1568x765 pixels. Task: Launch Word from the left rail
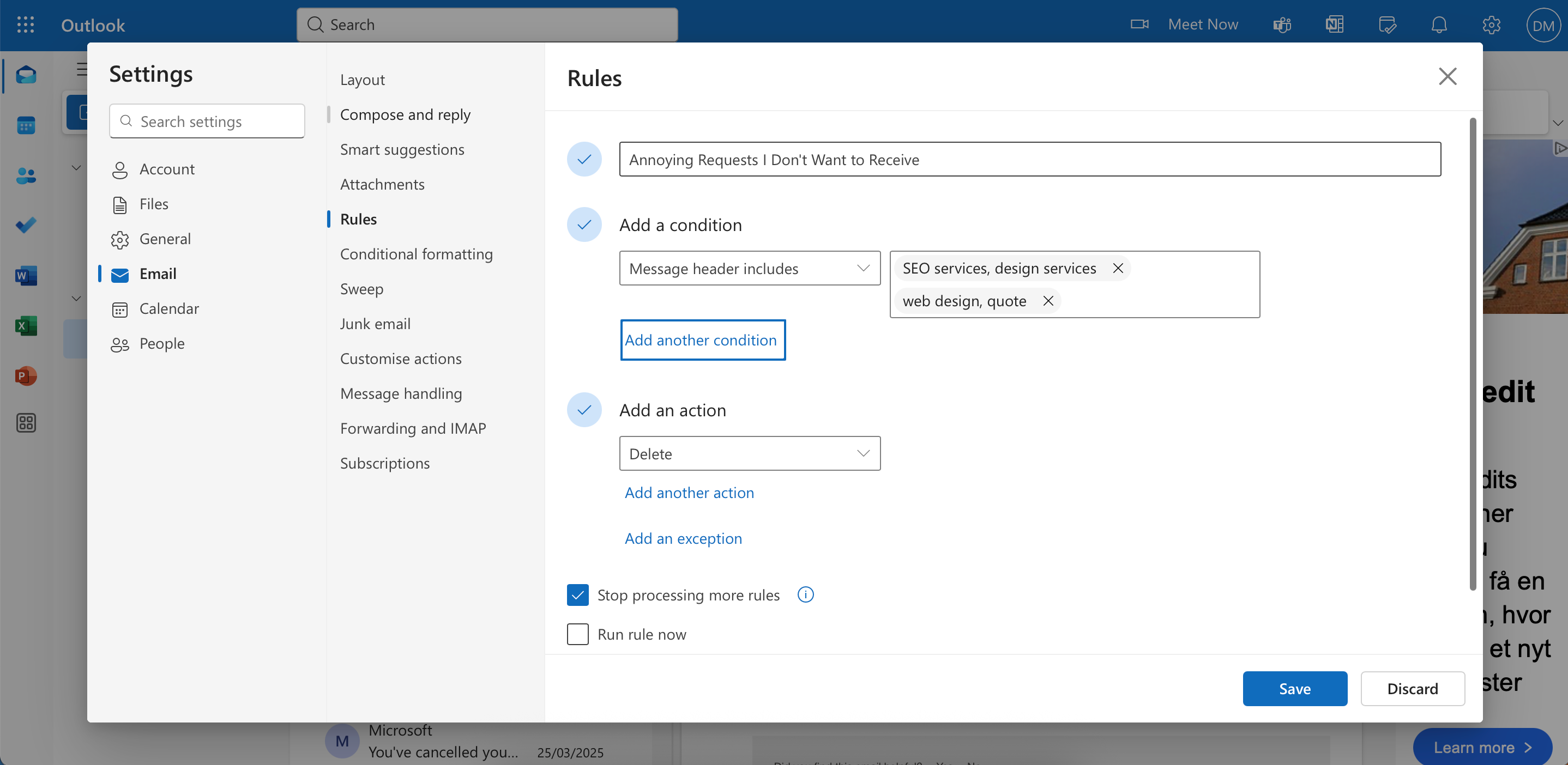(26, 275)
